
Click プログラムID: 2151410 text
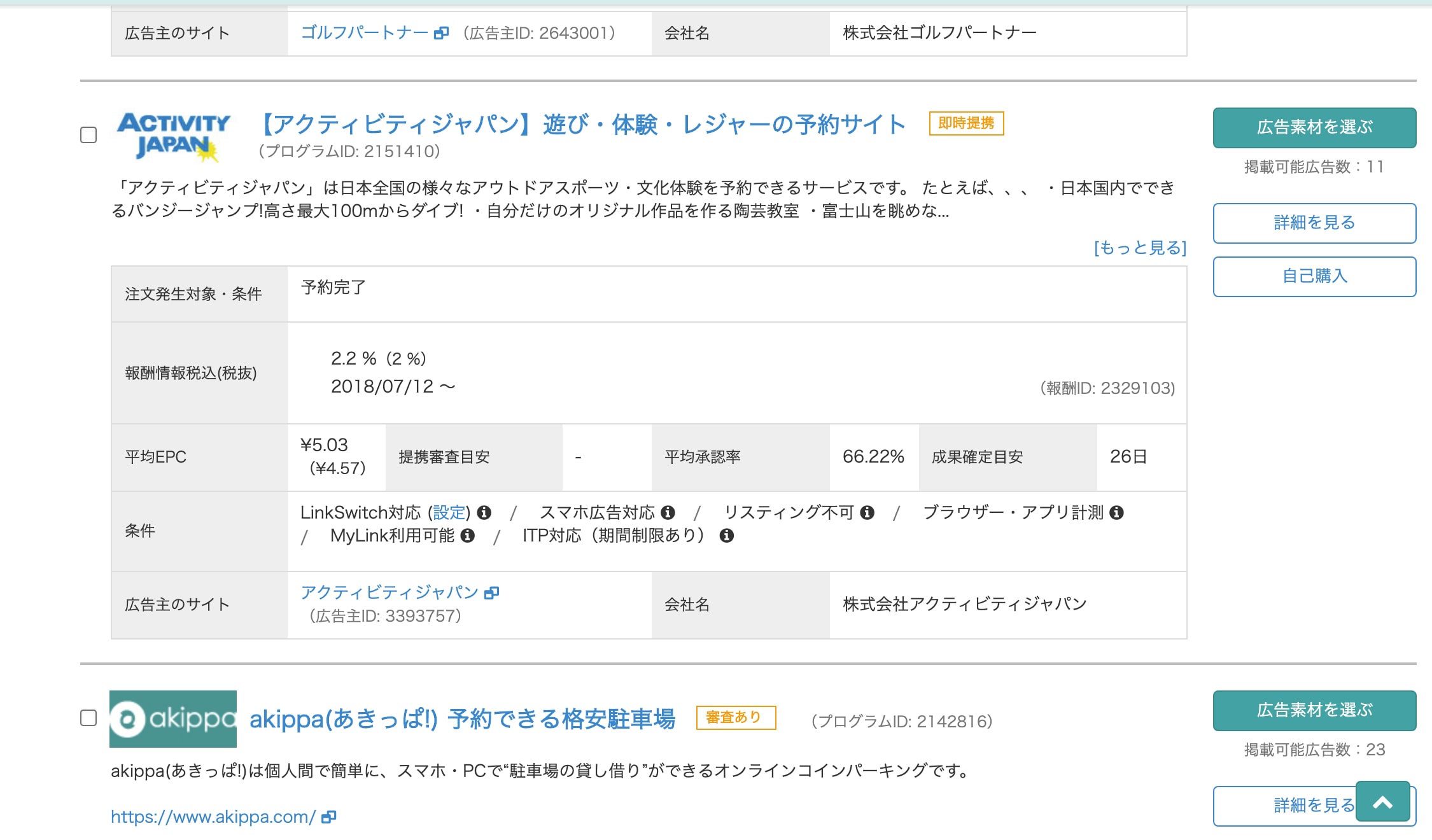point(349,151)
